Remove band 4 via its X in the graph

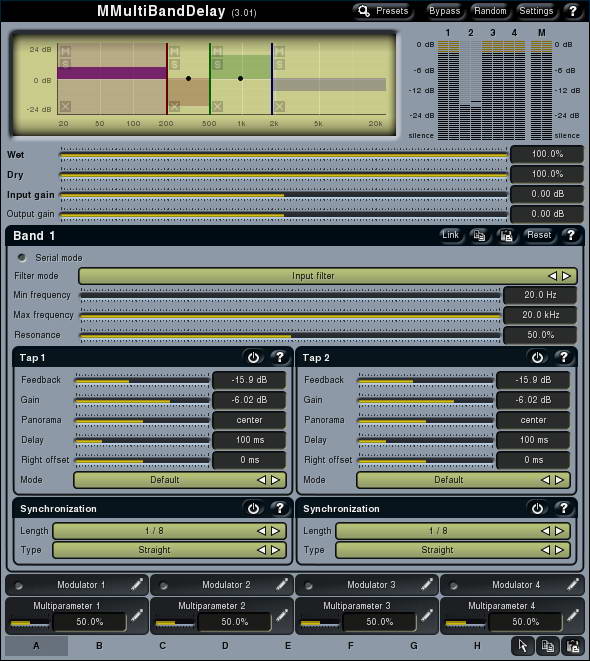tap(279, 106)
